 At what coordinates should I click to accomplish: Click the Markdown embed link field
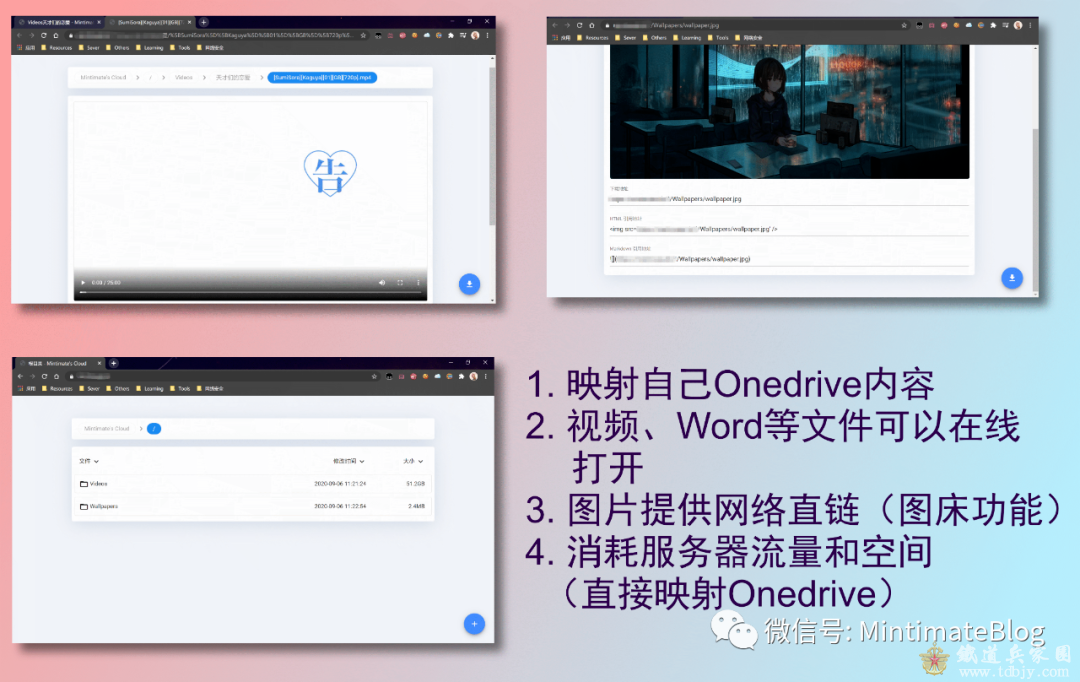pyautogui.click(x=789, y=259)
